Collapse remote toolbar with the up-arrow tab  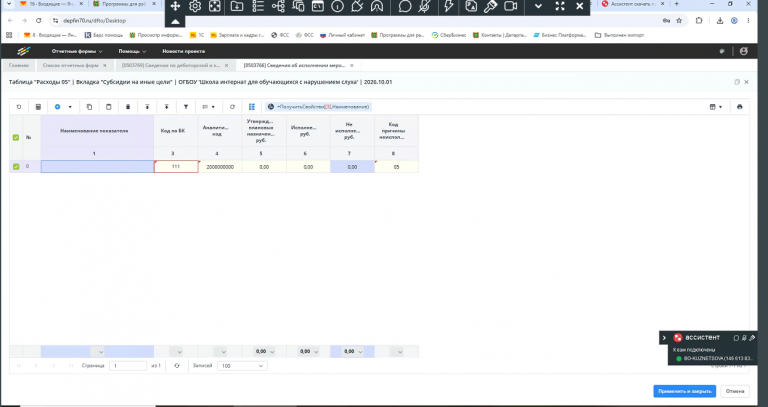pos(175,22)
